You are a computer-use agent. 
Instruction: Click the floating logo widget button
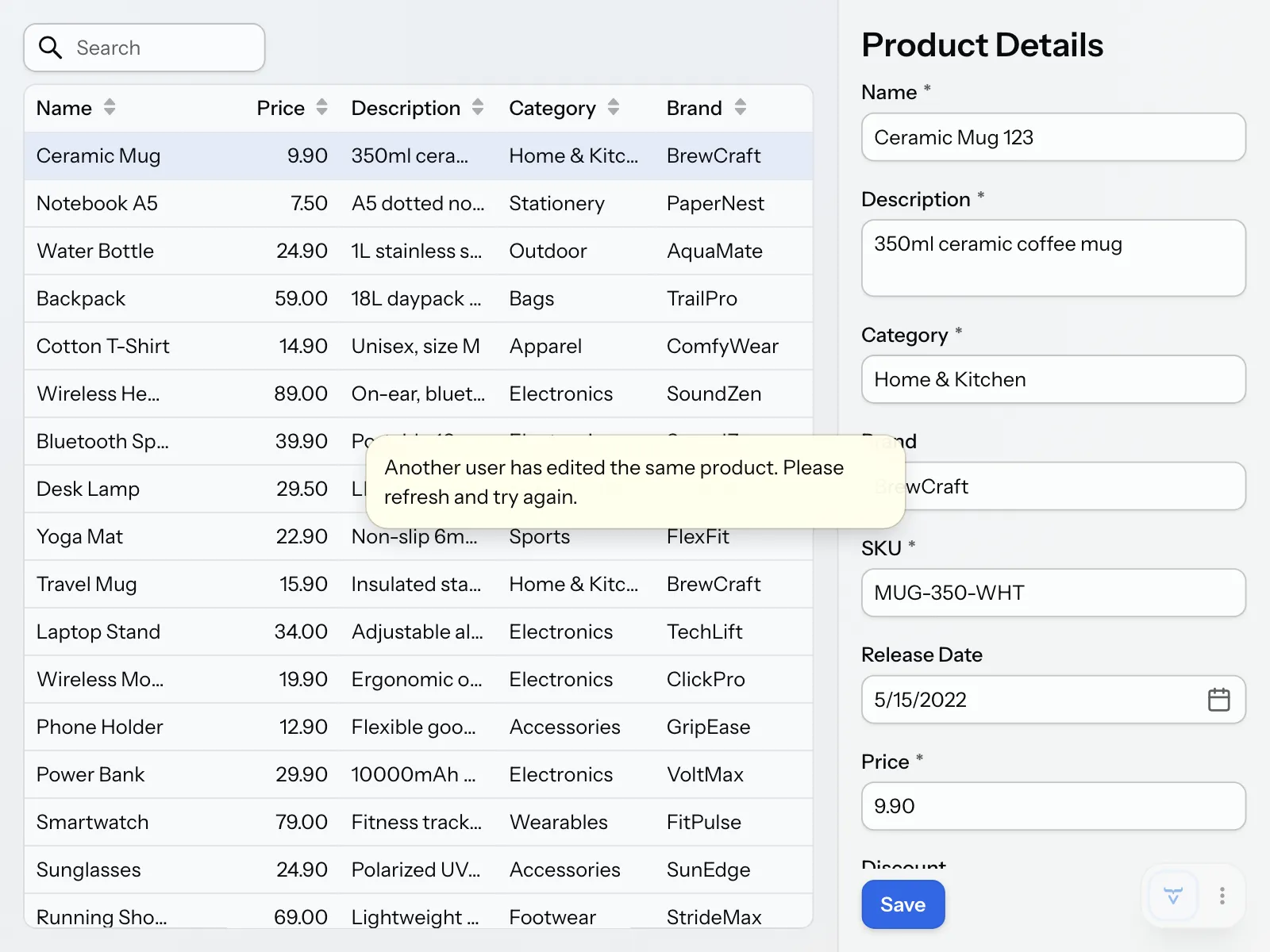pos(1173,896)
